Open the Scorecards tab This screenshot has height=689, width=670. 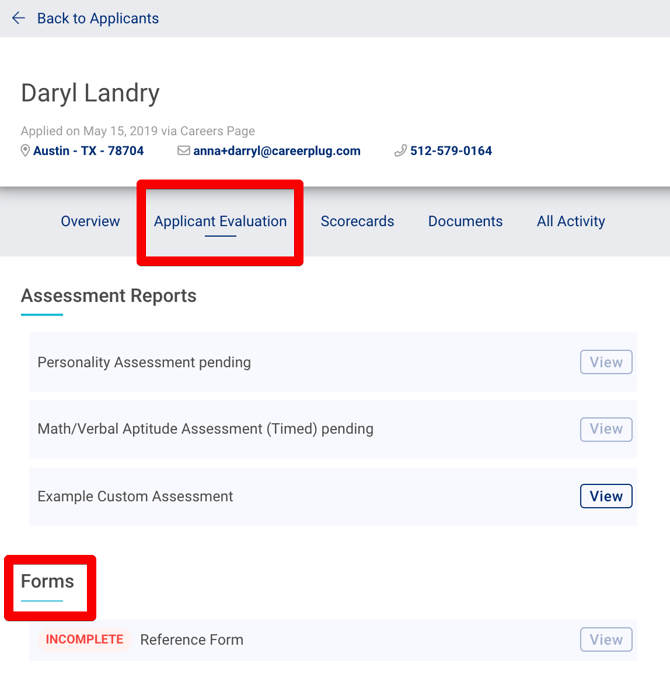357,221
